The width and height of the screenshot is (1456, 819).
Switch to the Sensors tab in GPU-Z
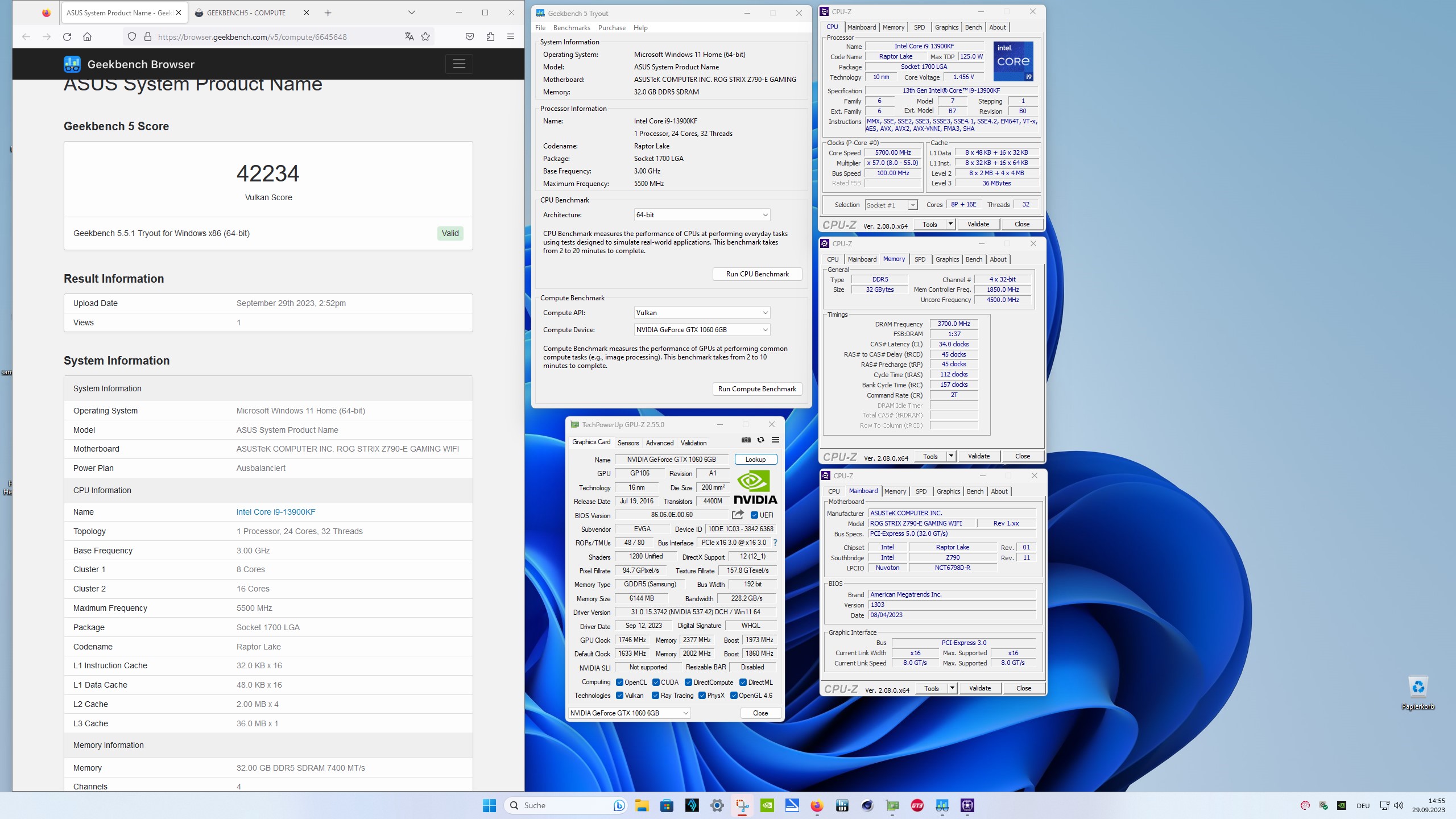point(628,443)
